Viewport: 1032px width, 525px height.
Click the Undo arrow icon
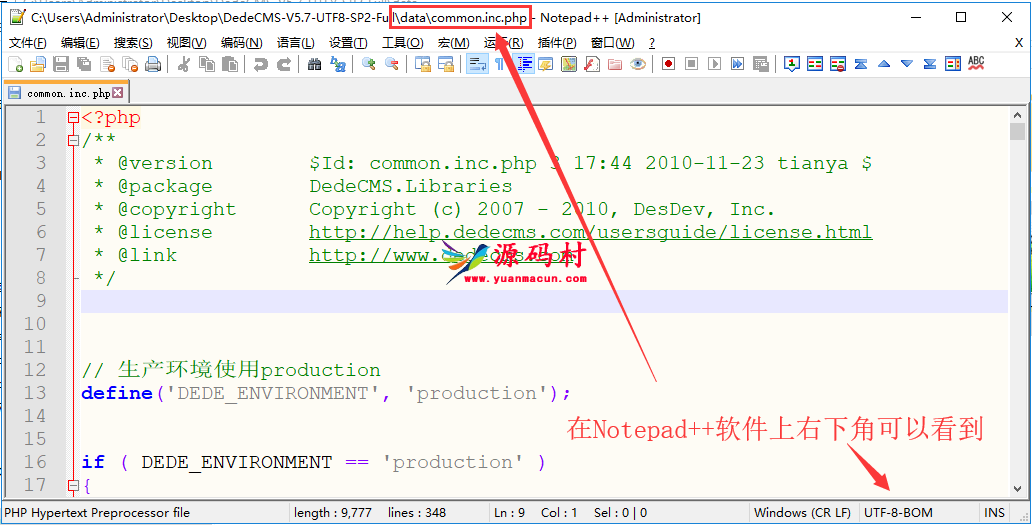(260, 64)
